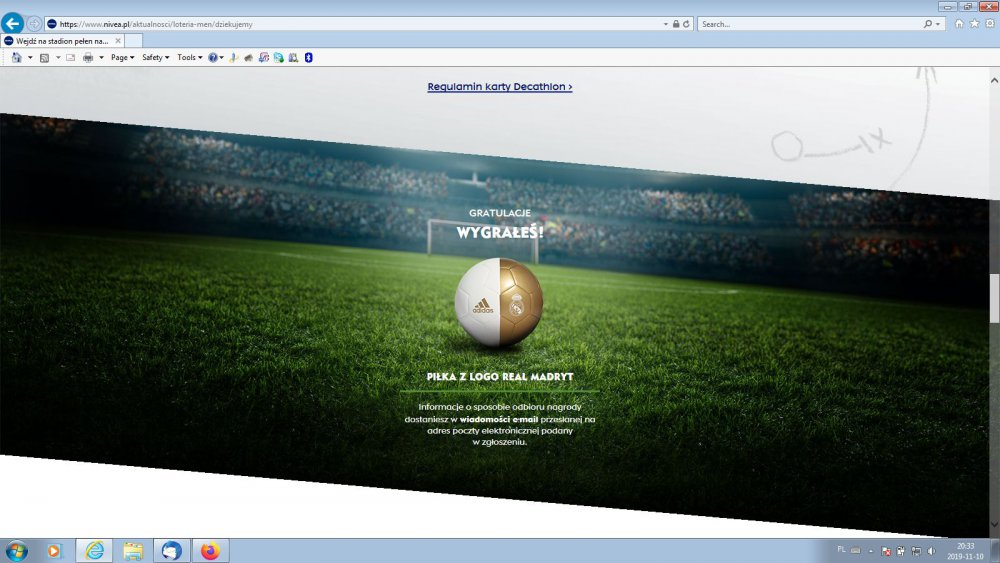Click inside the Search input box
This screenshot has width=1000, height=563.
[808, 23]
